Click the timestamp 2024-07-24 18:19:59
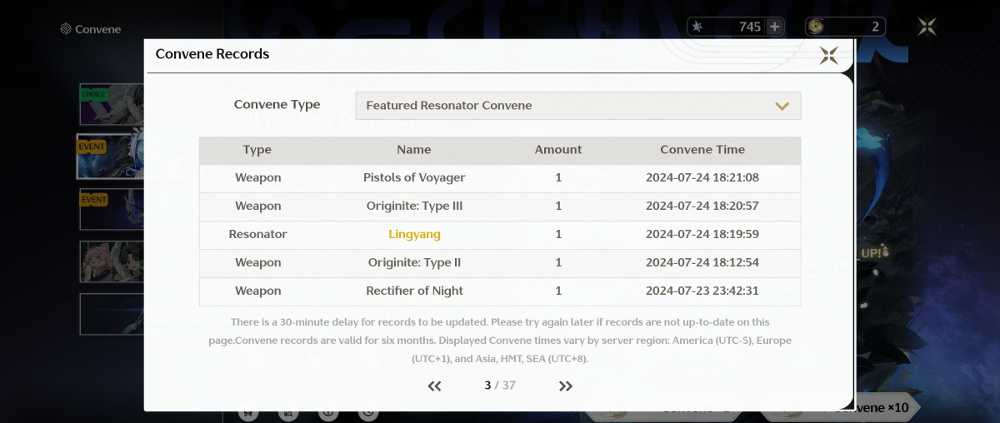Viewport: 1000px width, 423px height. point(702,234)
